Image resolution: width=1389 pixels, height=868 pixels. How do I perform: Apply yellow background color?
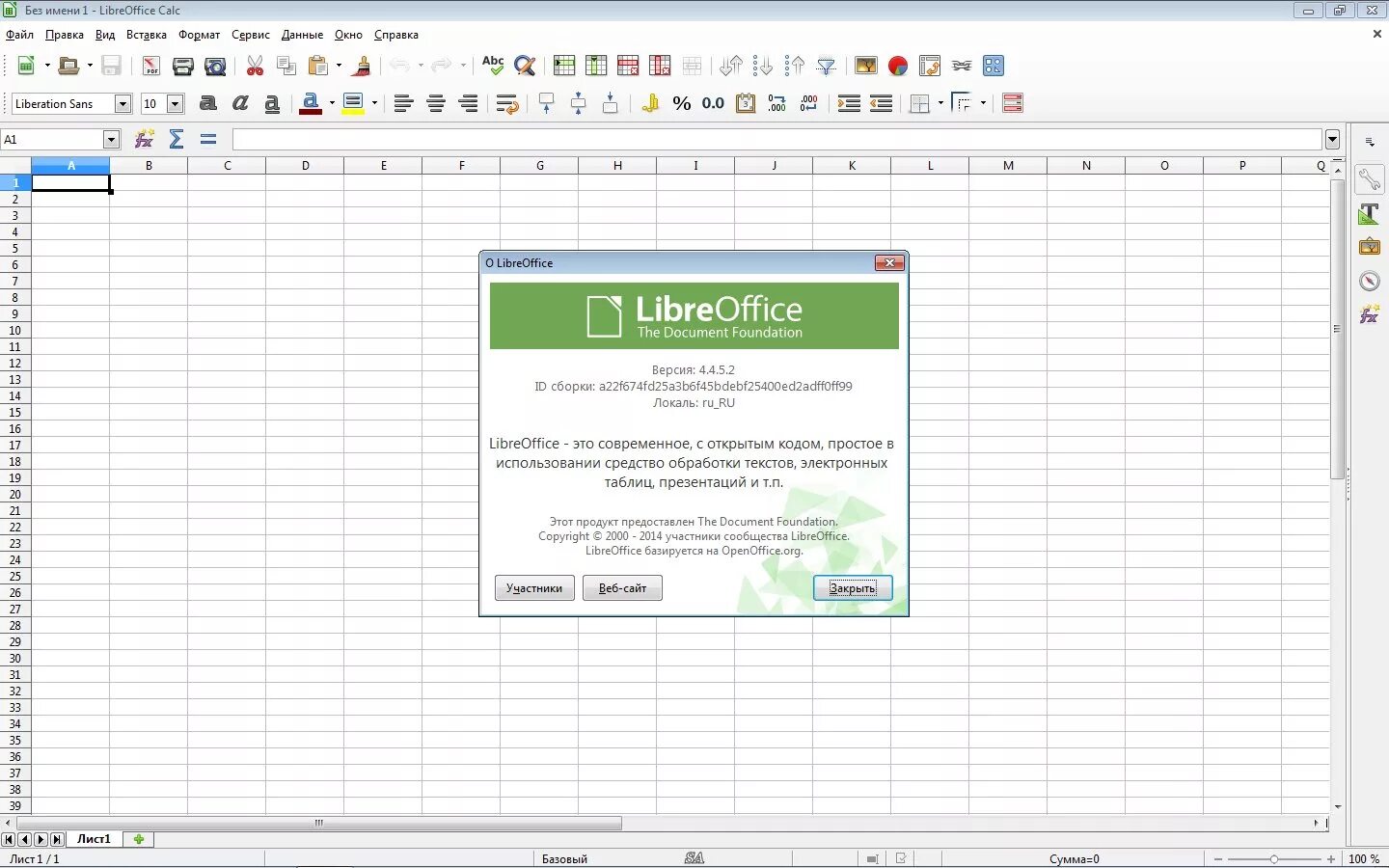(x=353, y=103)
